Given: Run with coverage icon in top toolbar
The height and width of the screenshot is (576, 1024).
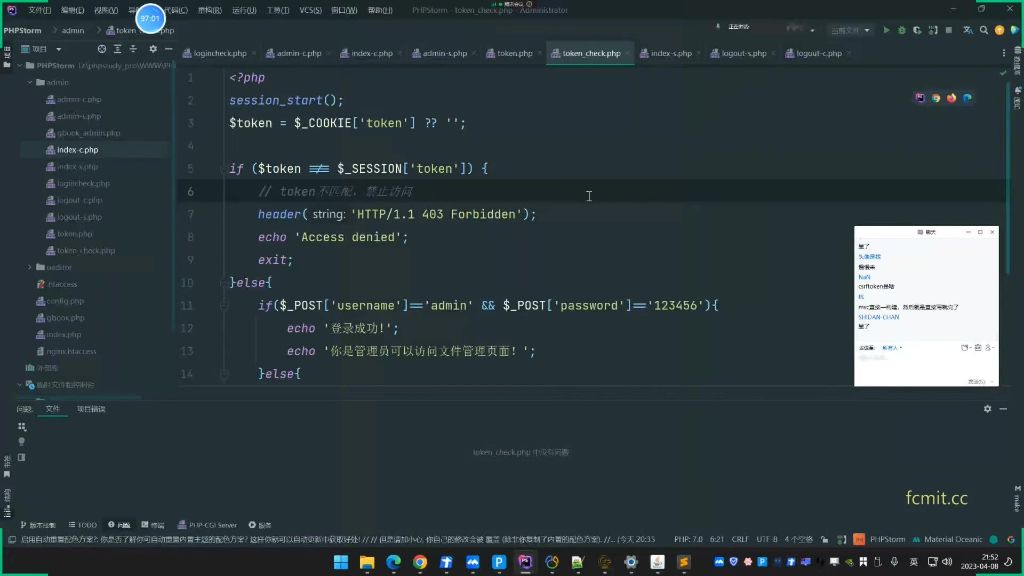Looking at the screenshot, I should click(x=918, y=30).
